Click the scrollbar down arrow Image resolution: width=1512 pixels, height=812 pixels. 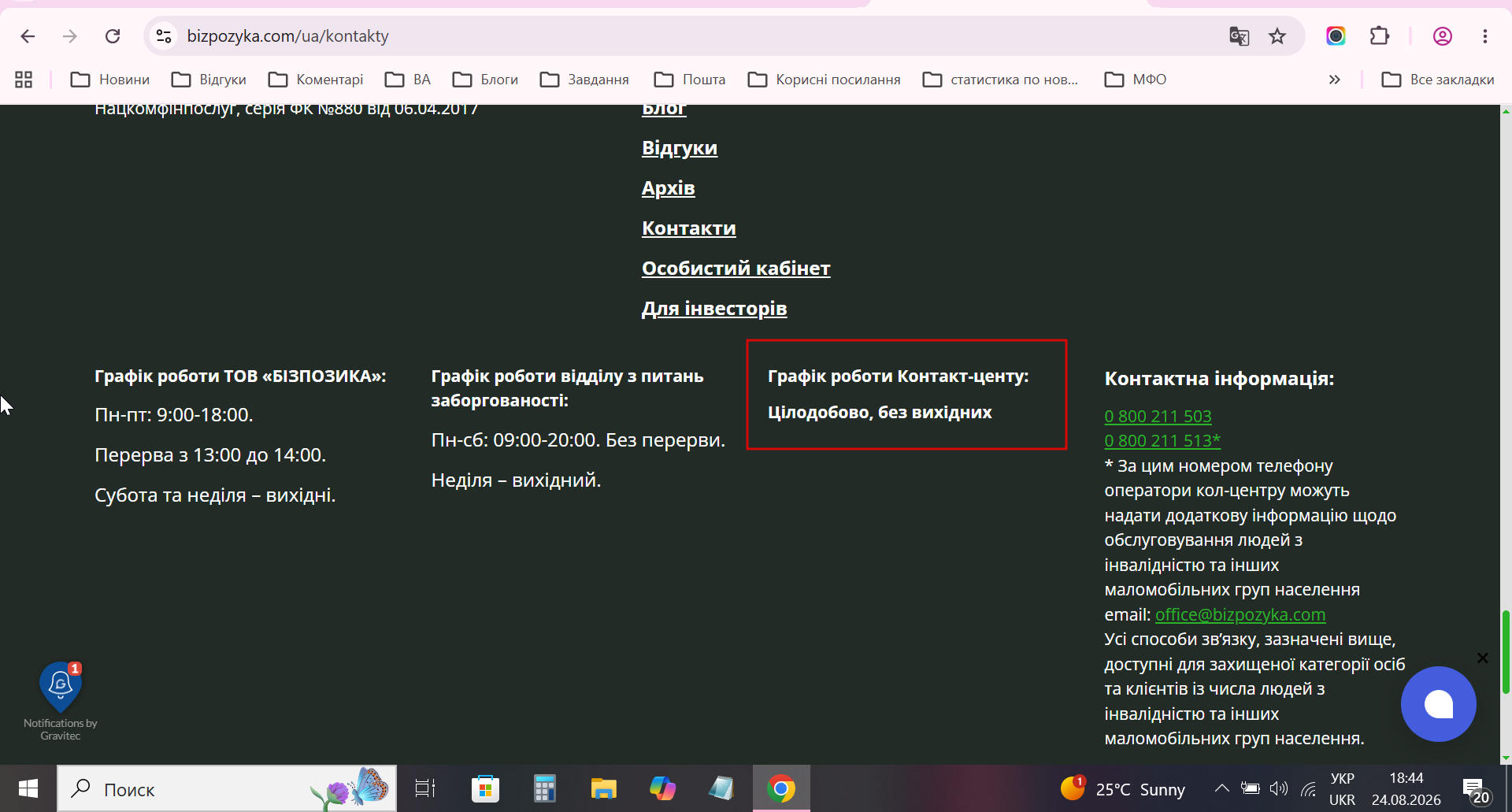[1506, 758]
